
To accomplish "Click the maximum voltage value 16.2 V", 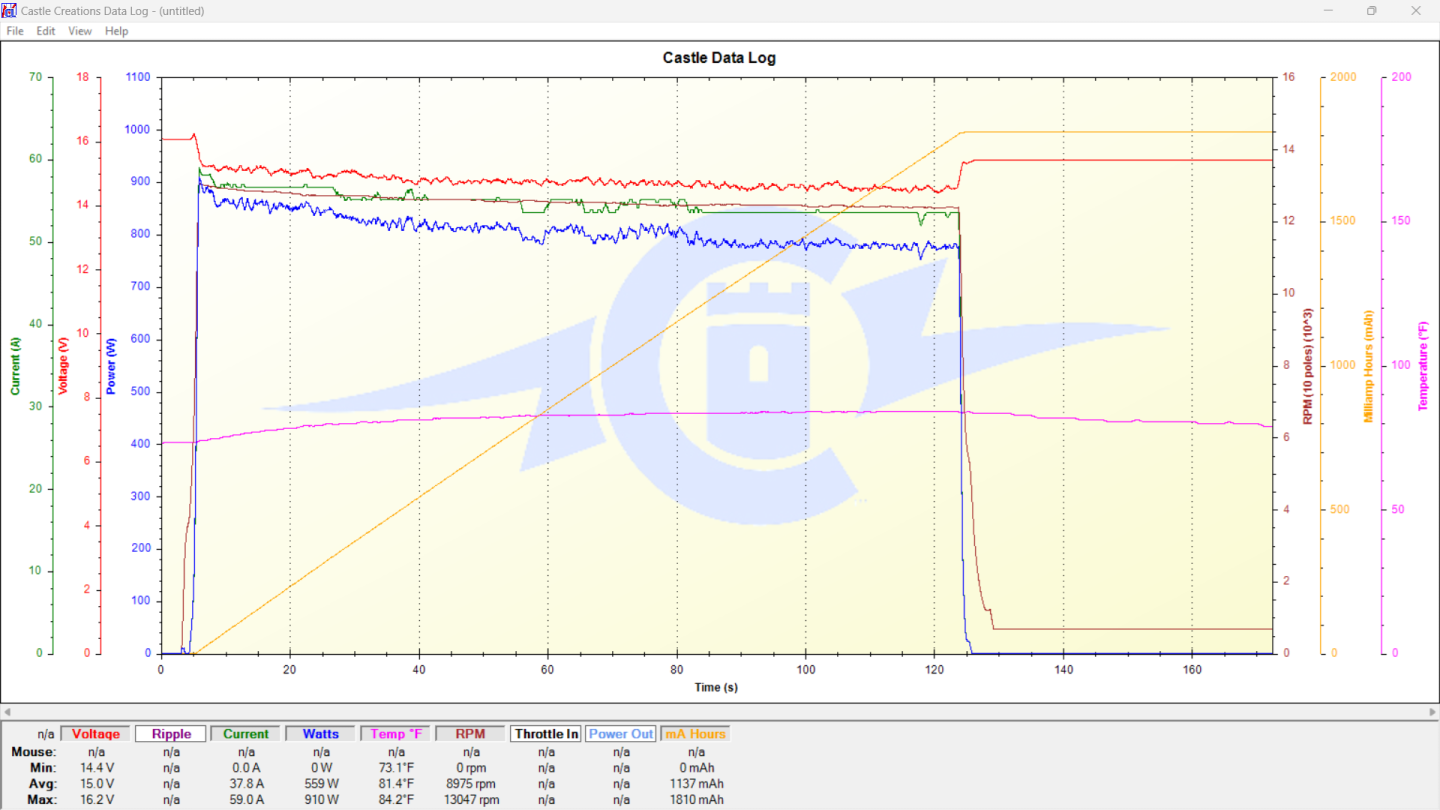I will (97, 800).
